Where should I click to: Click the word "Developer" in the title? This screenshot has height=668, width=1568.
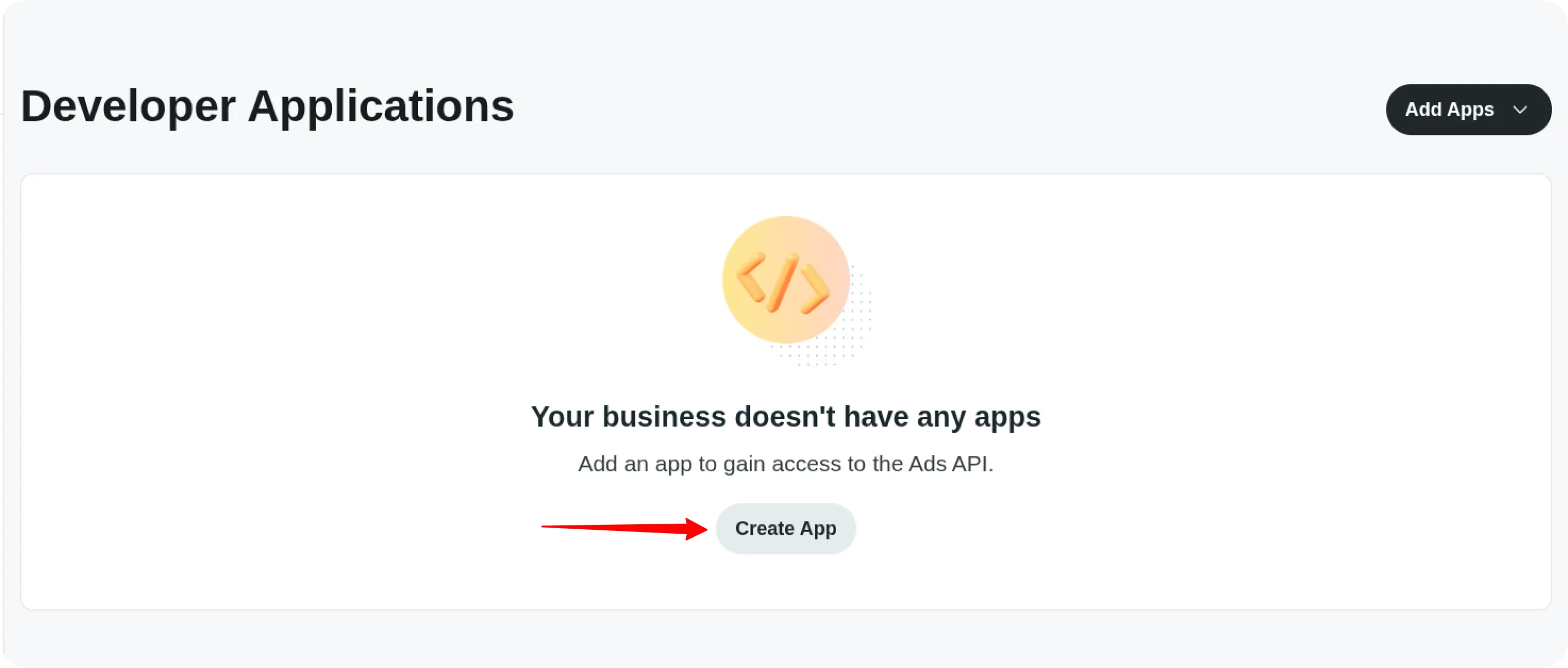tap(128, 106)
